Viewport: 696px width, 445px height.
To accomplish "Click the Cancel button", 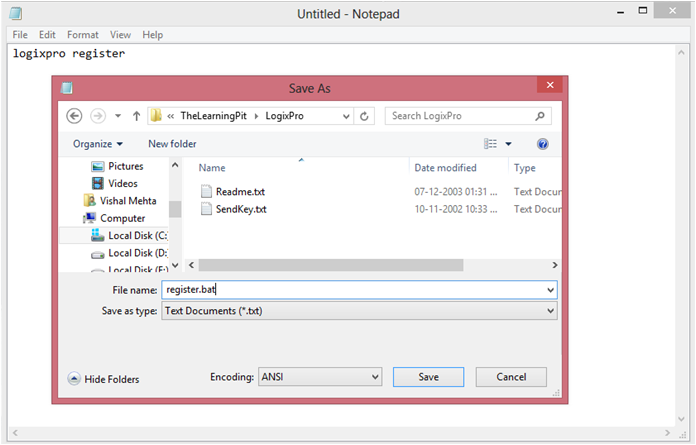I will click(511, 377).
